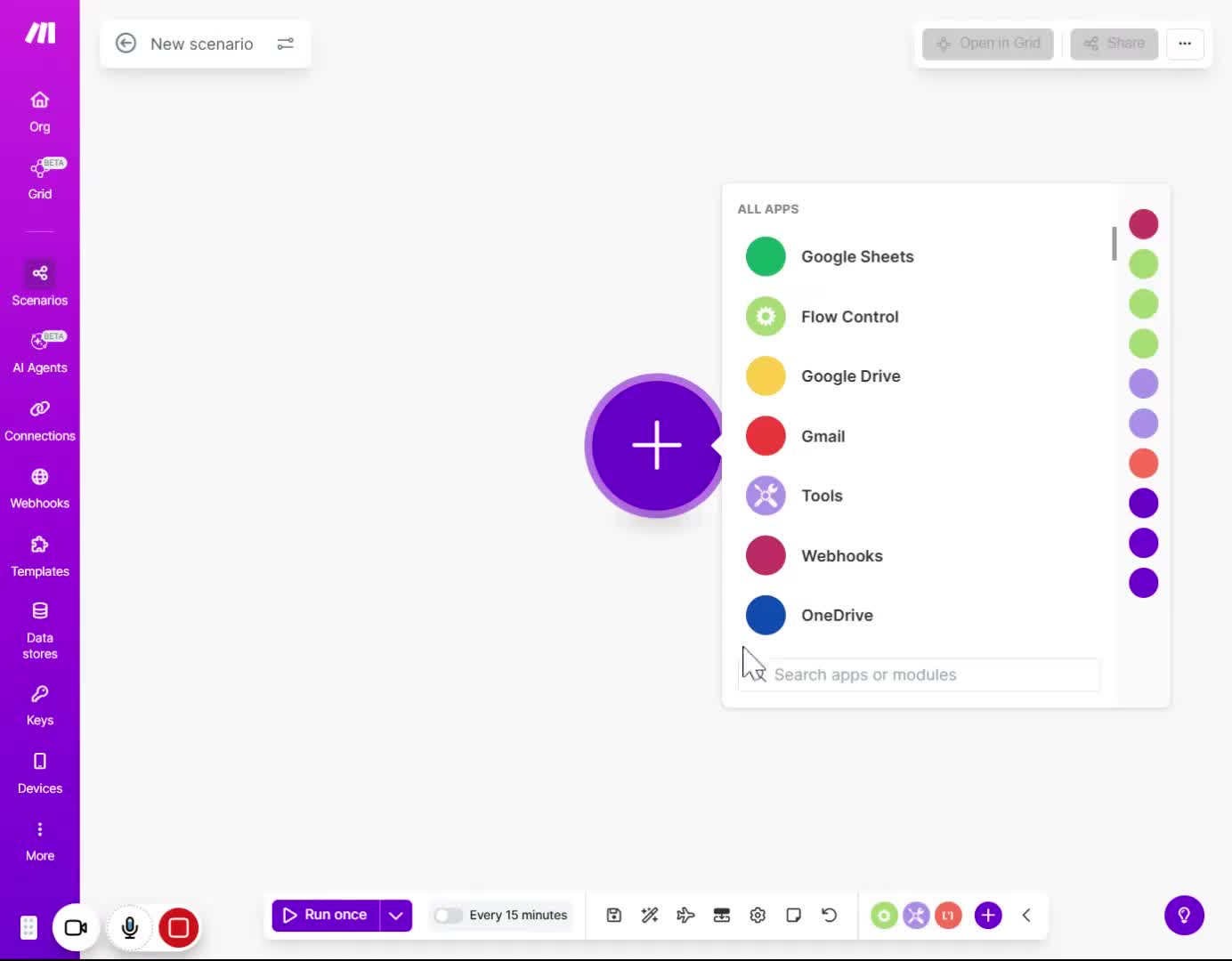Open the Webhooks page from the sidebar

(x=40, y=489)
